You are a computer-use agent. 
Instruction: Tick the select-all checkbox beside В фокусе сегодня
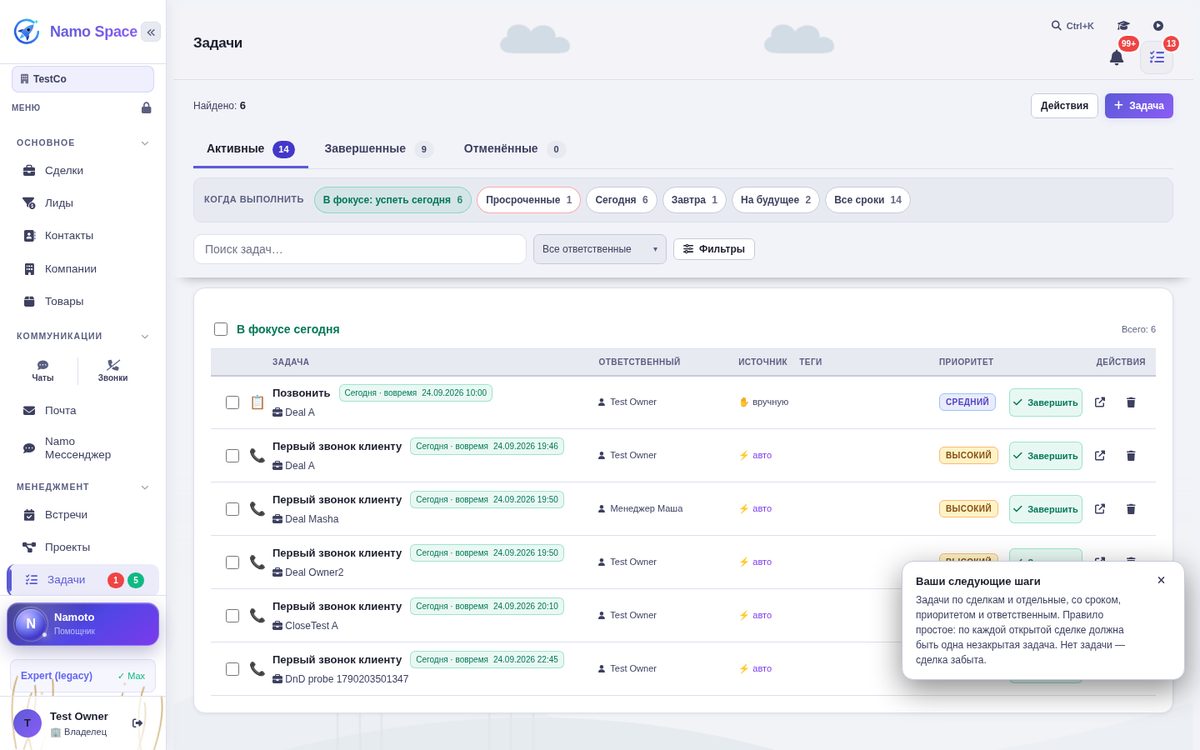pos(221,329)
